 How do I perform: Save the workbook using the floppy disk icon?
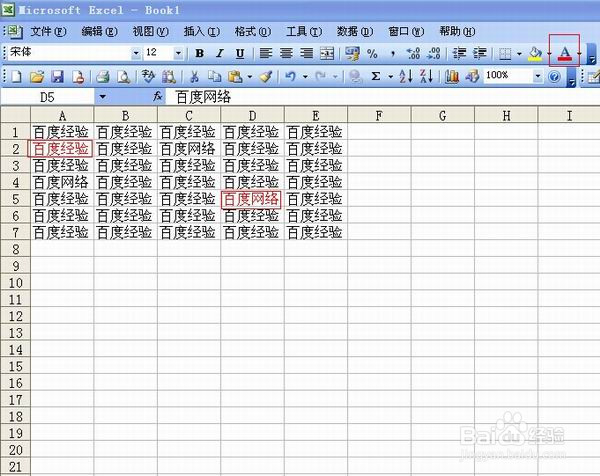point(57,77)
